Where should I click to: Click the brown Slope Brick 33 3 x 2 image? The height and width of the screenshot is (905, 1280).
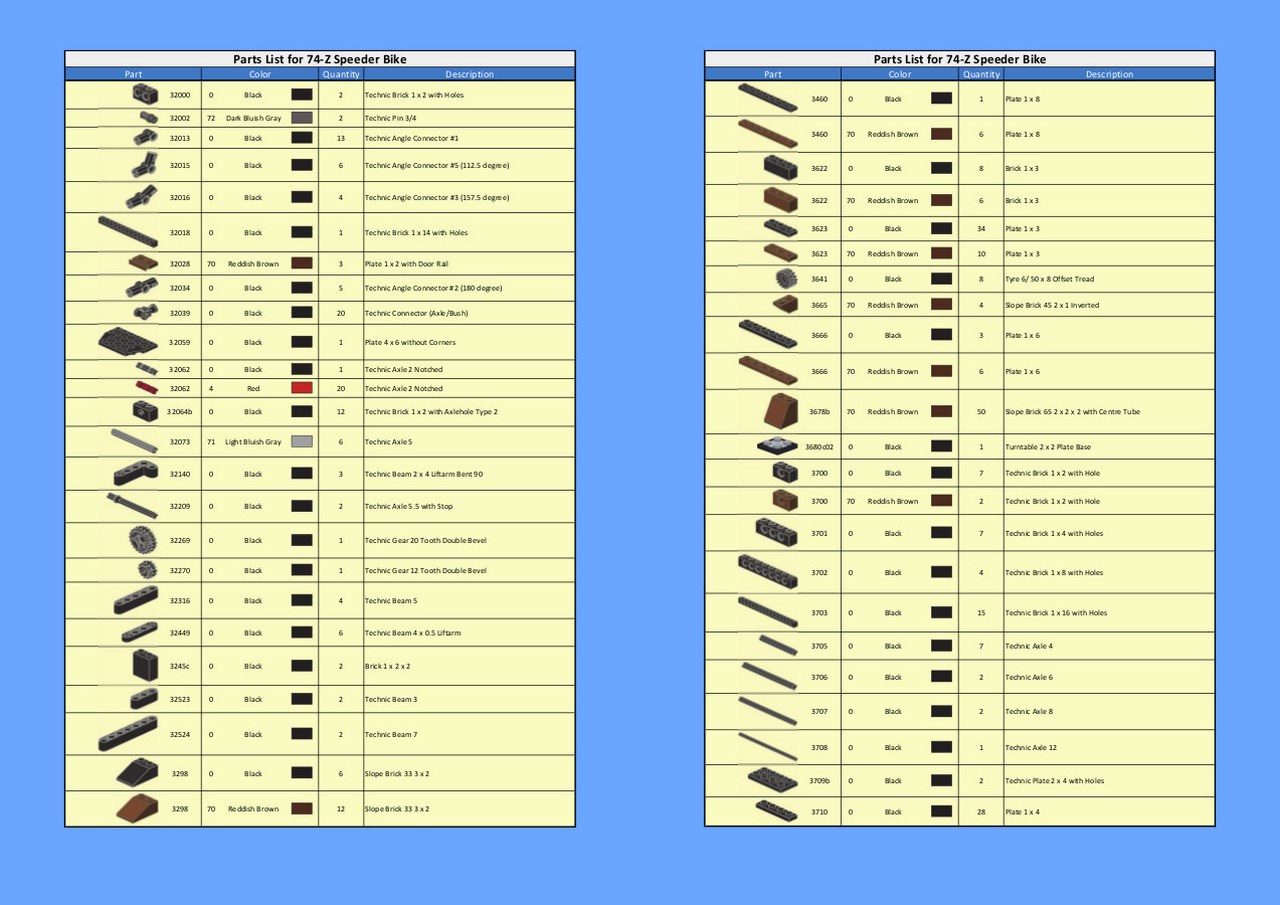tap(137, 808)
